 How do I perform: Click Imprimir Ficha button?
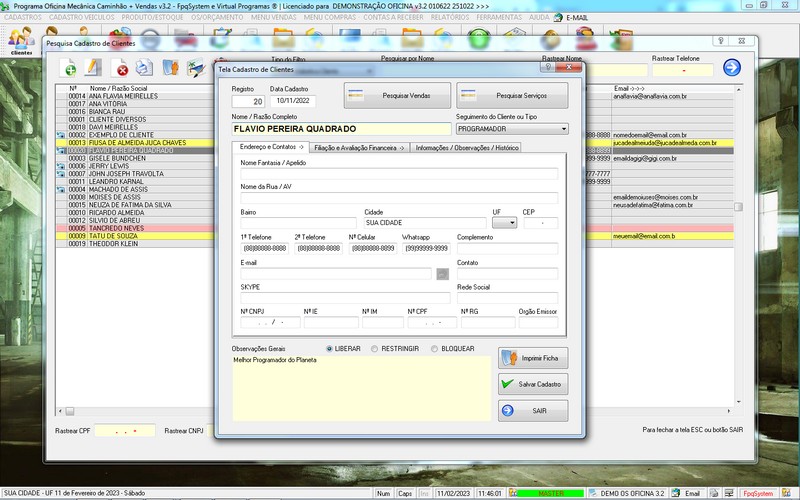[x=533, y=358]
